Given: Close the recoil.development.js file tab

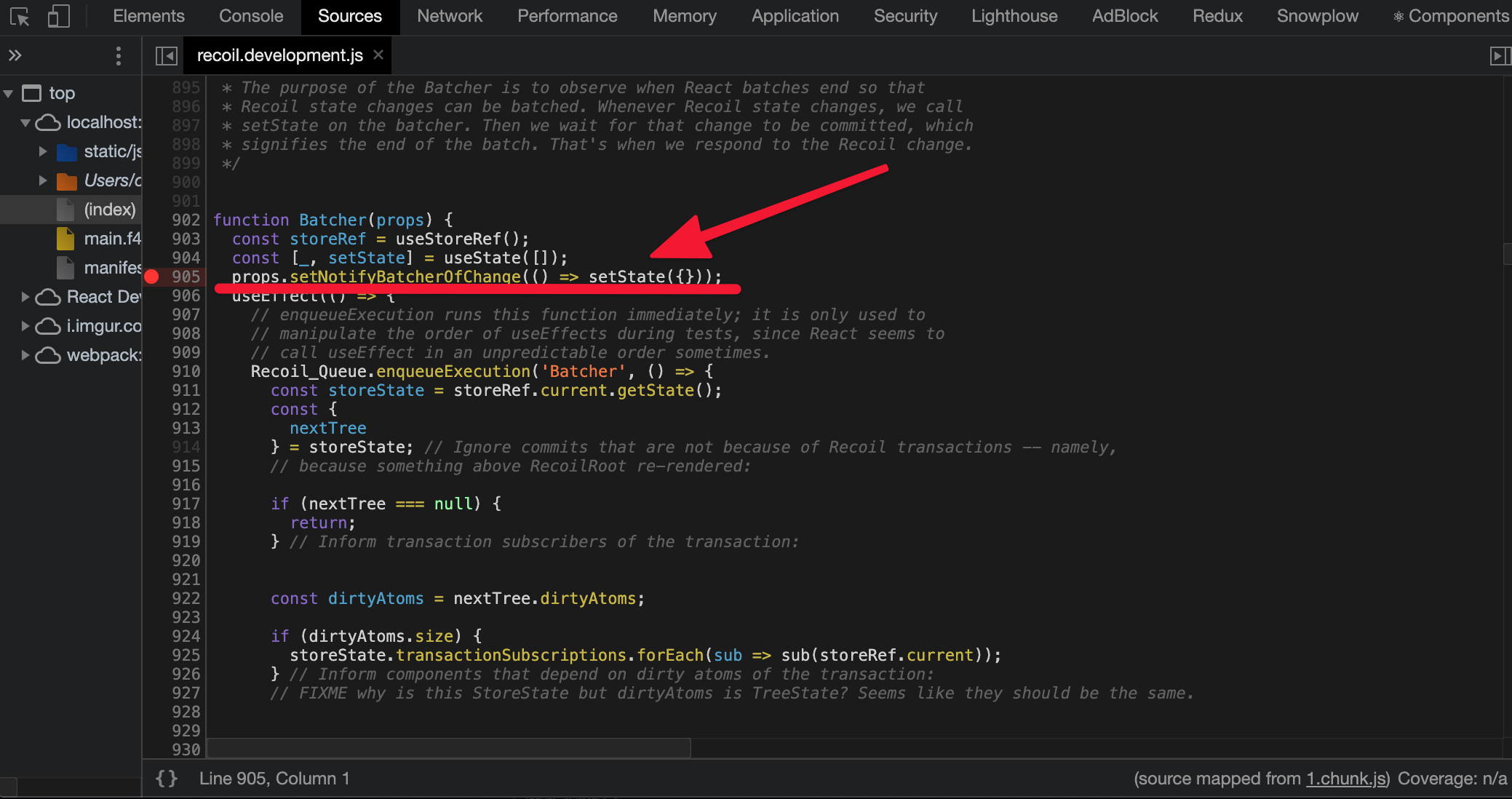Looking at the screenshot, I should coord(378,55).
